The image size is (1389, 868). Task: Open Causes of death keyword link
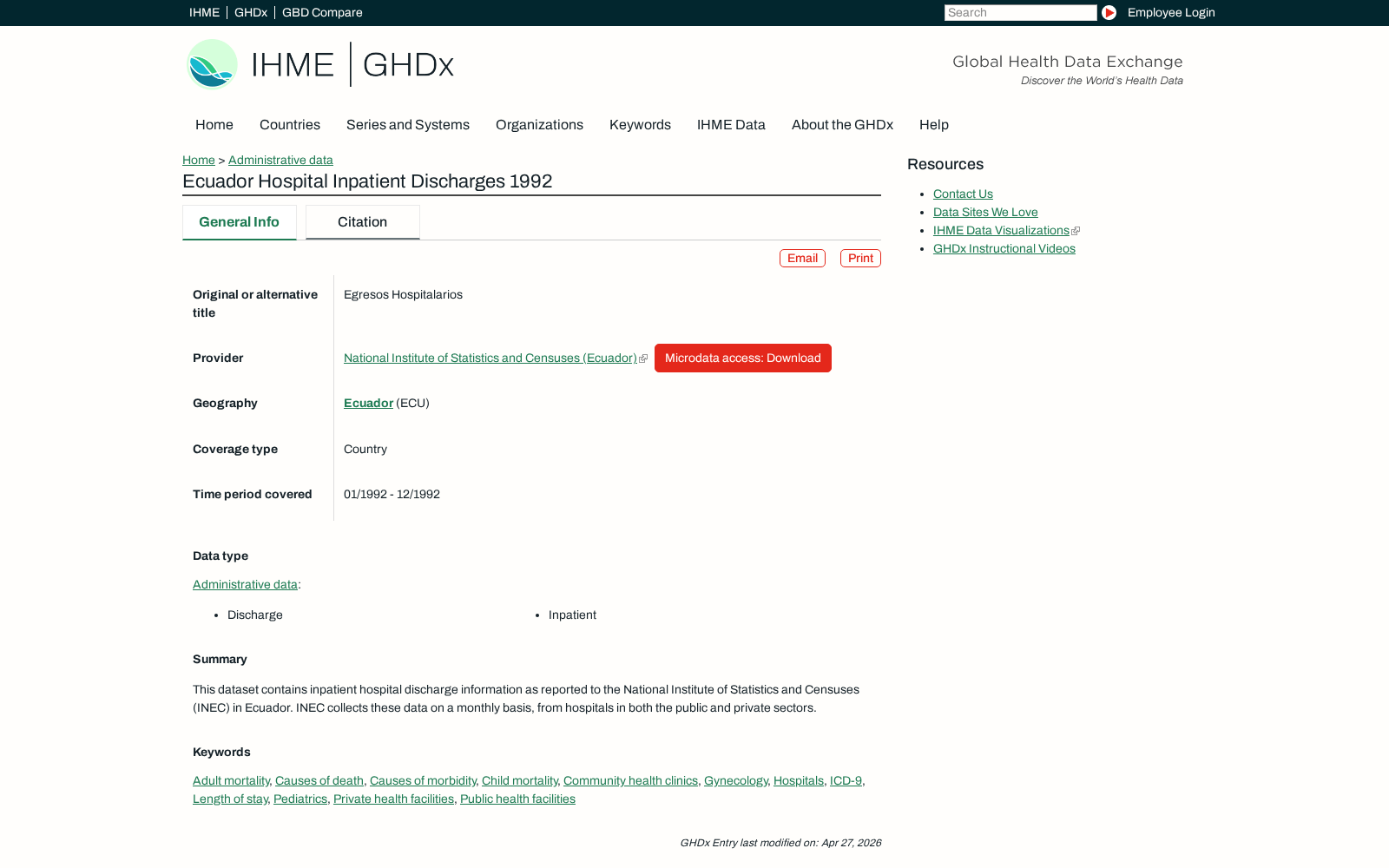(319, 781)
